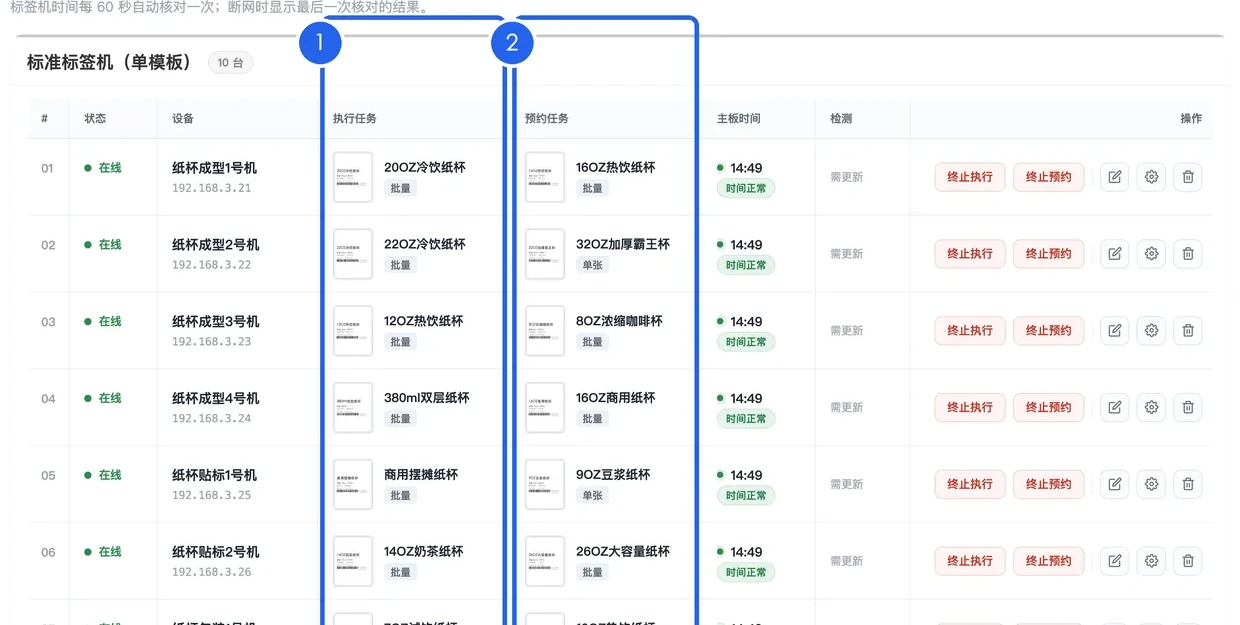Select the IP address 192.168.3.22
Screen dimensions: 1240x625
click(x=212, y=265)
